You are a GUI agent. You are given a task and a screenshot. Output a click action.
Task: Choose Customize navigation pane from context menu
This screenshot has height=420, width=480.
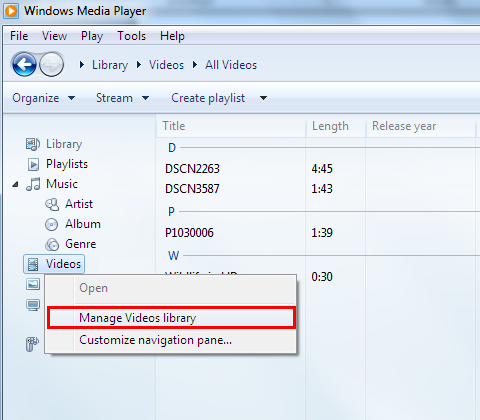(x=171, y=340)
